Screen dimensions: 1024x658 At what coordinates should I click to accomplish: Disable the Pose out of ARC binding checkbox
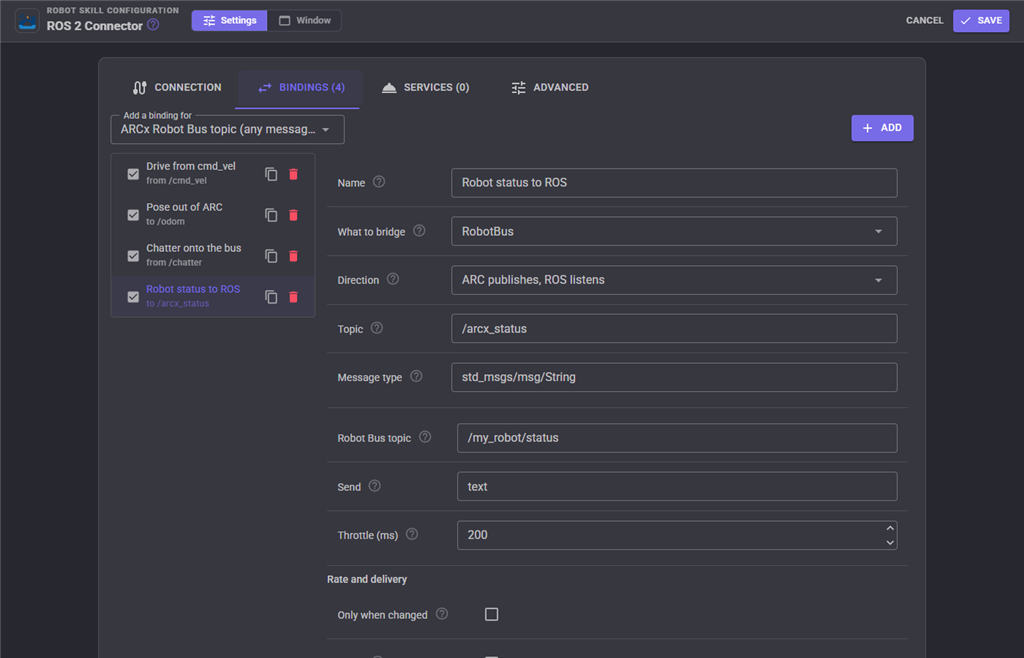133,215
